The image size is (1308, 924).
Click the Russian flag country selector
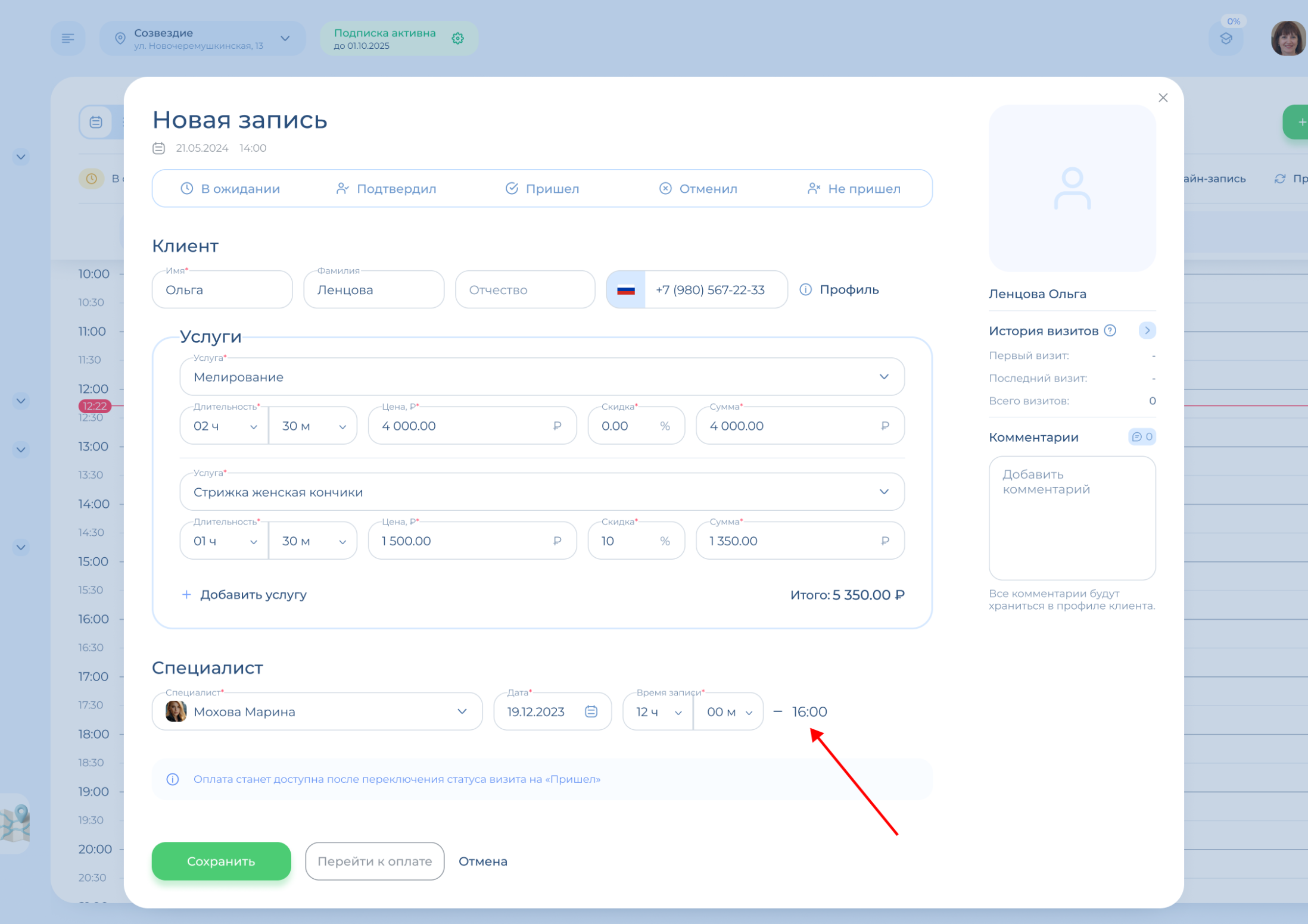pyautogui.click(x=625, y=290)
